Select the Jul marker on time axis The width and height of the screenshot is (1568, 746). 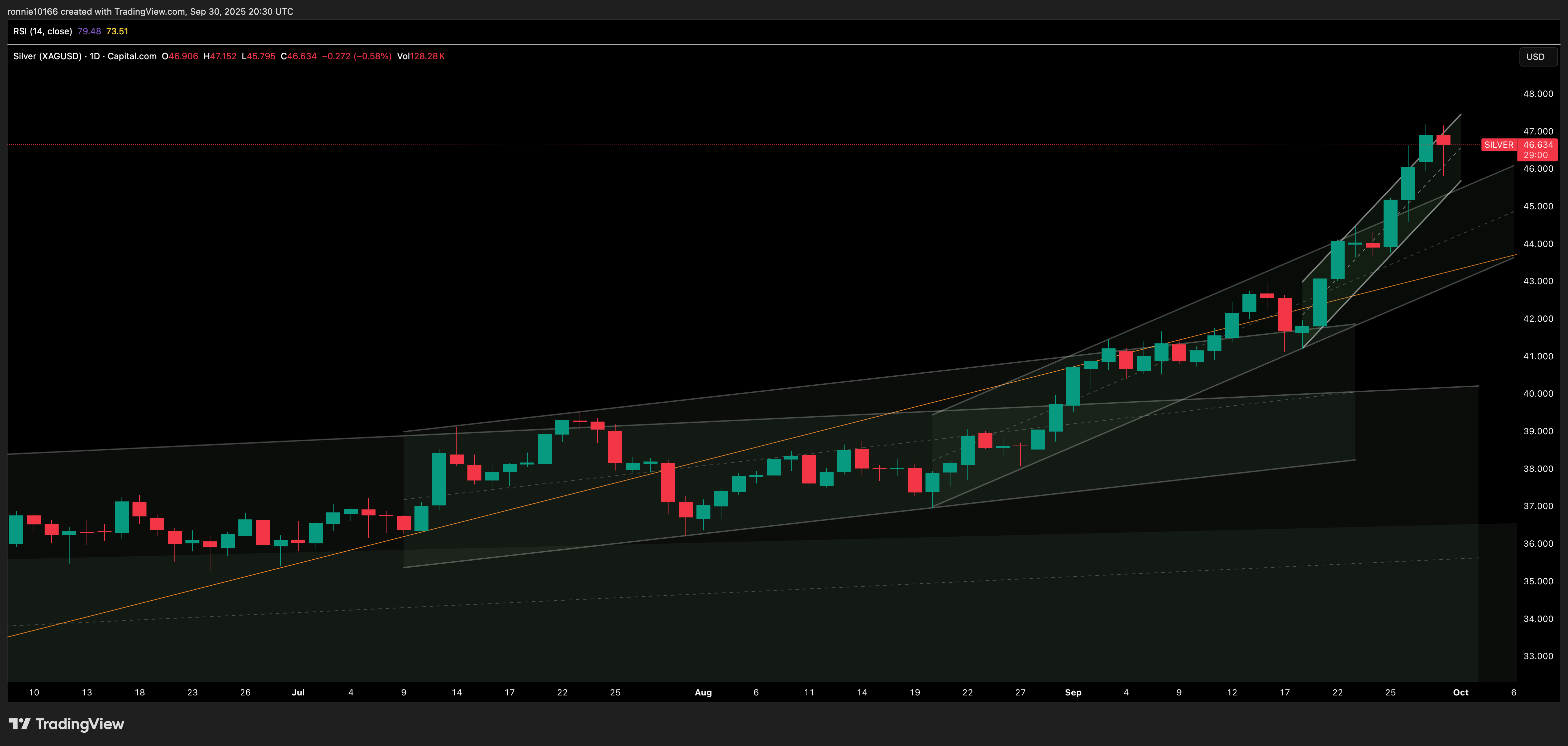click(x=298, y=692)
